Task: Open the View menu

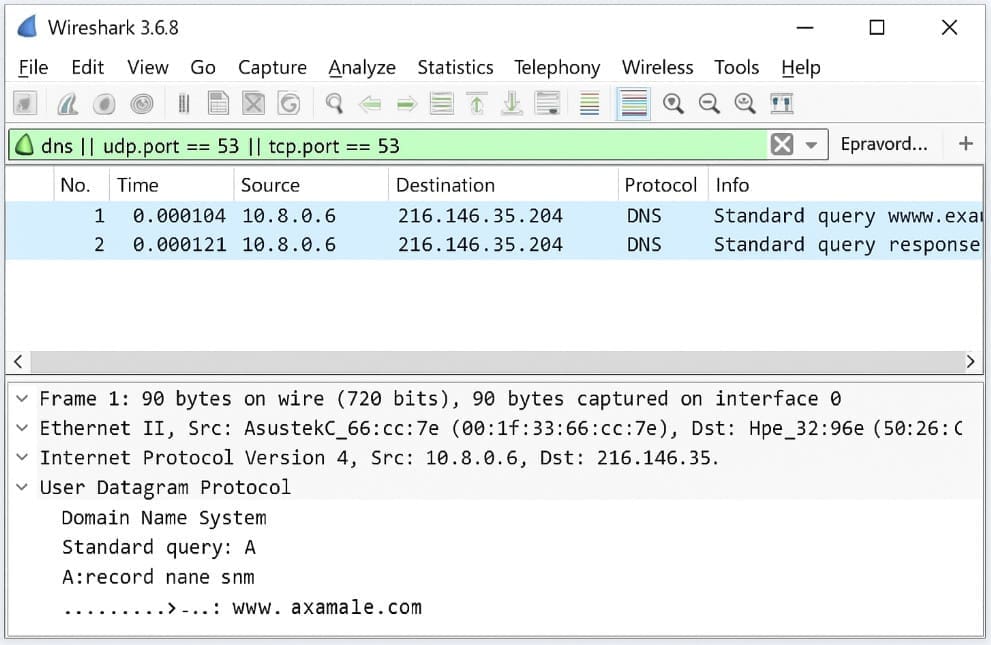Action: [x=148, y=67]
